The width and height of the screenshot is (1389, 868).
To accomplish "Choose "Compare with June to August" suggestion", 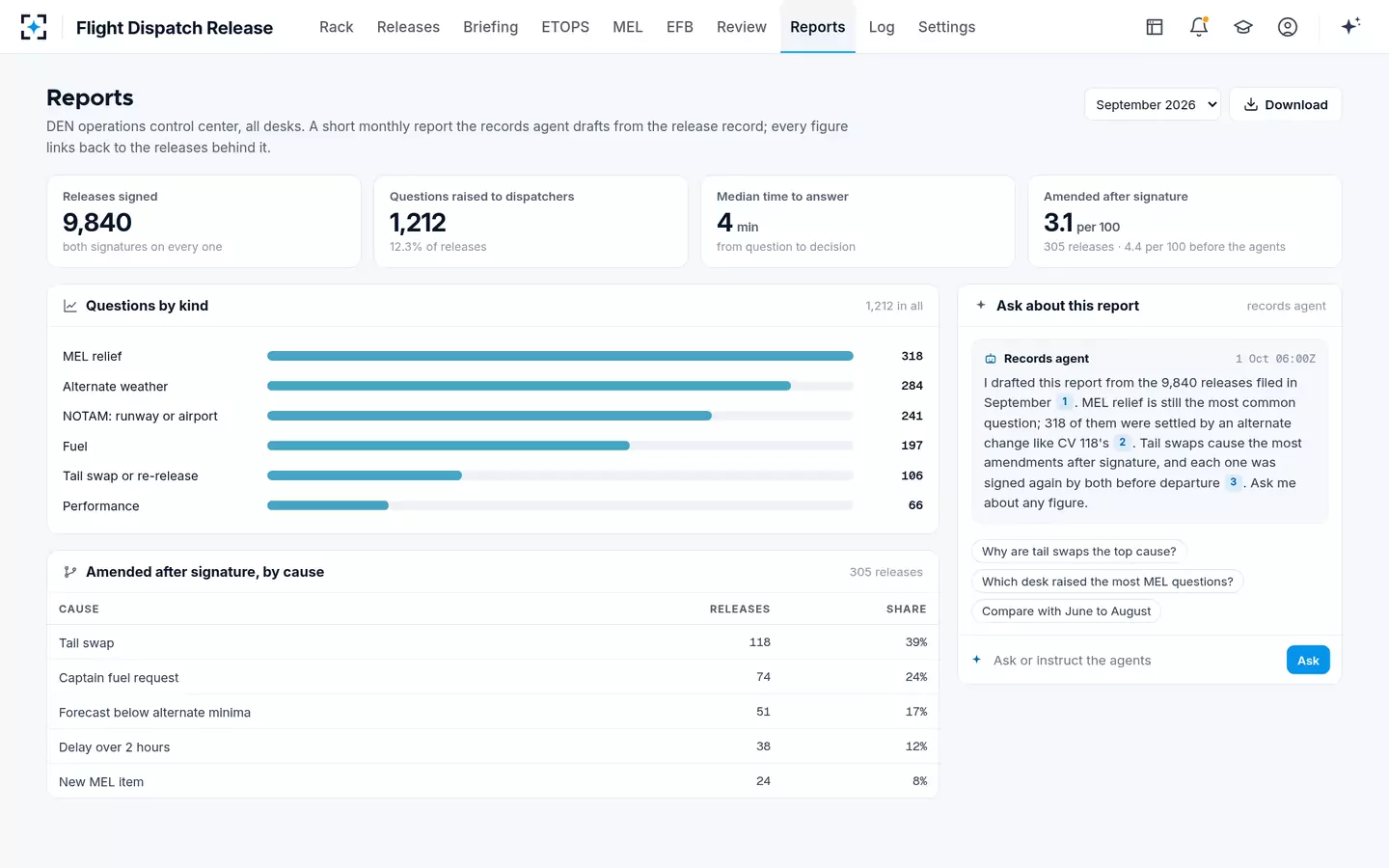I will pyautogui.click(x=1066, y=611).
